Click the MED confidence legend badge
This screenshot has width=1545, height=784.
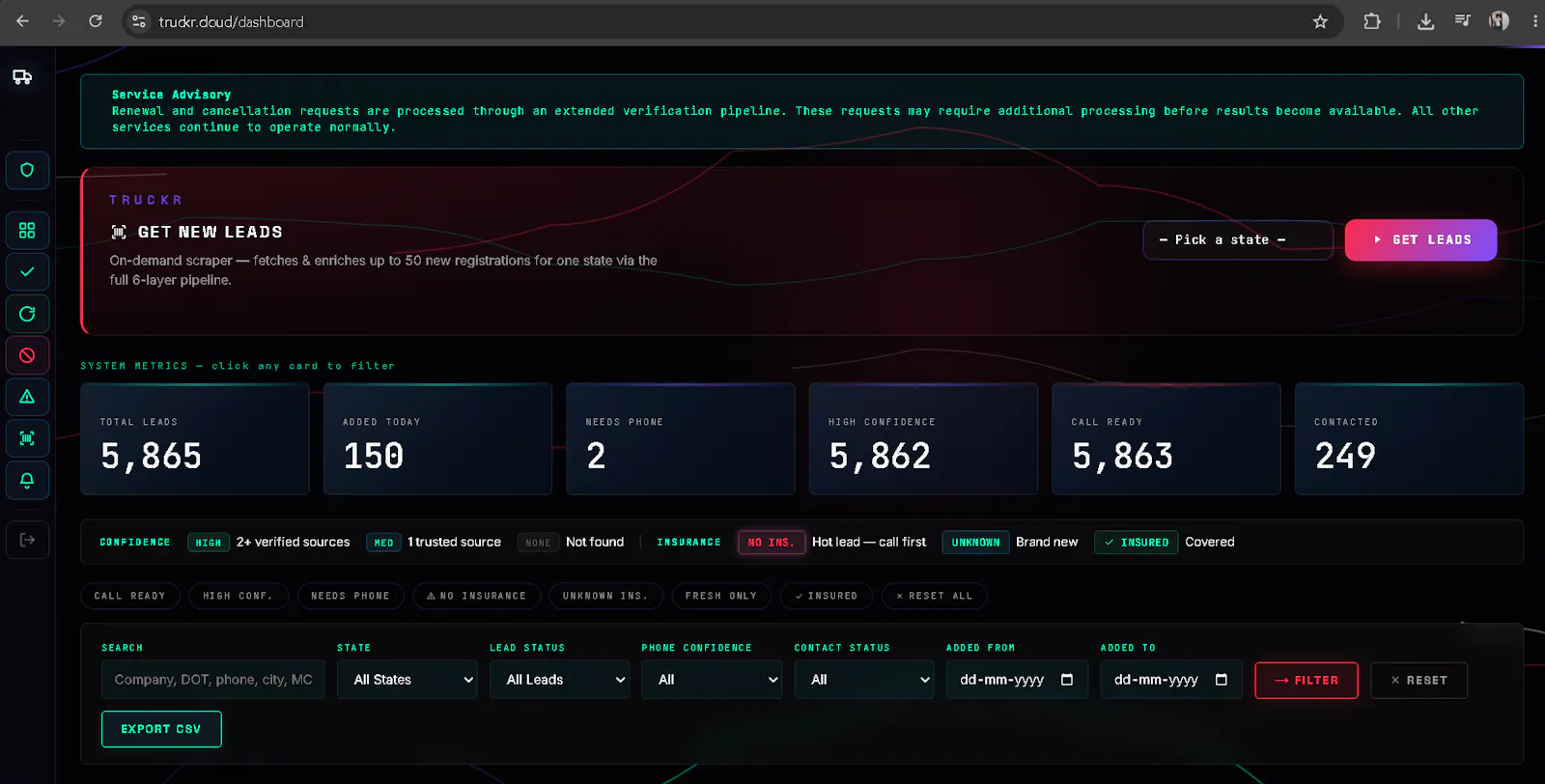pos(383,543)
